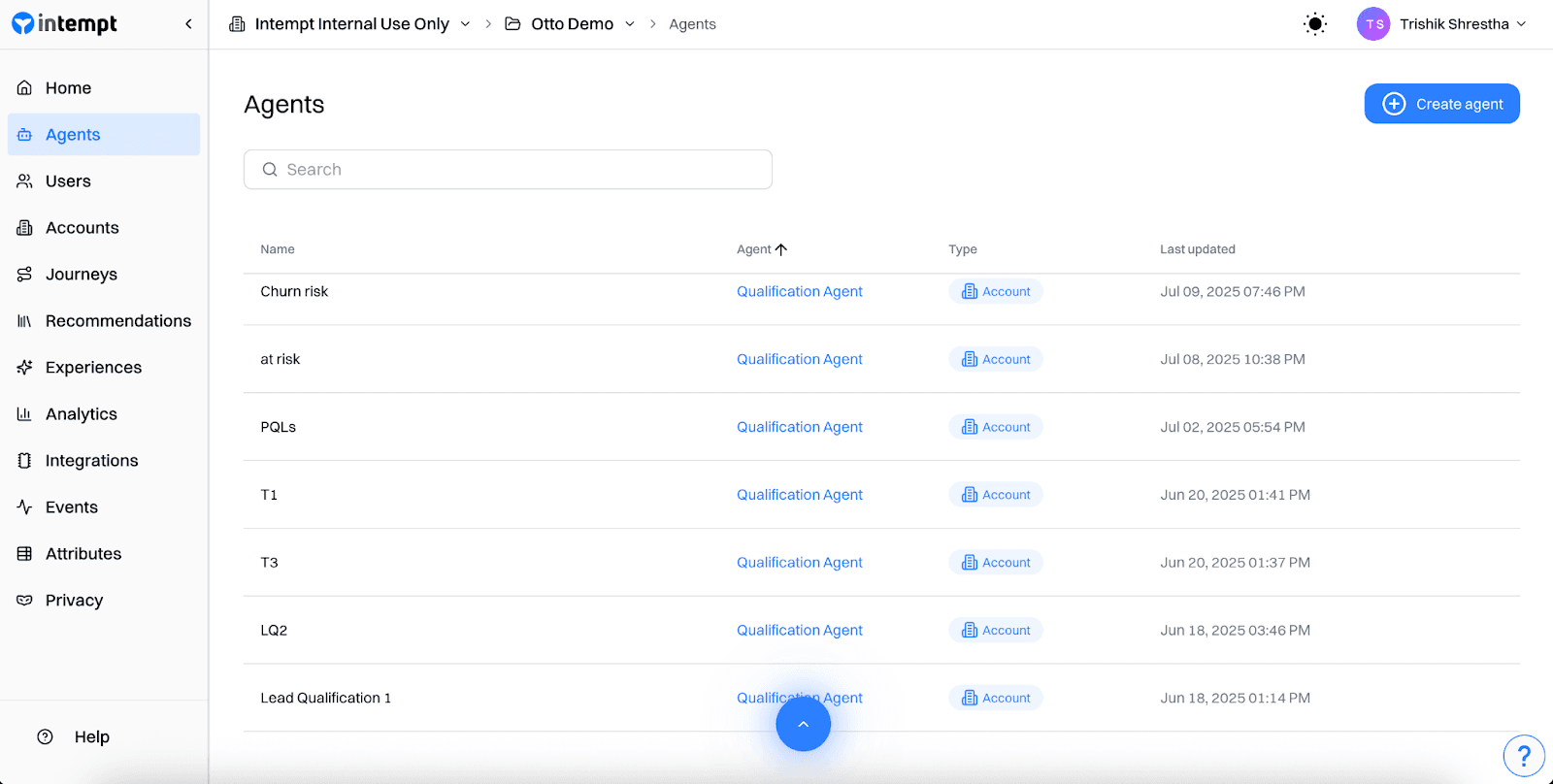The image size is (1553, 784).
Task: Sort by the Agent column arrow
Action: point(781,249)
